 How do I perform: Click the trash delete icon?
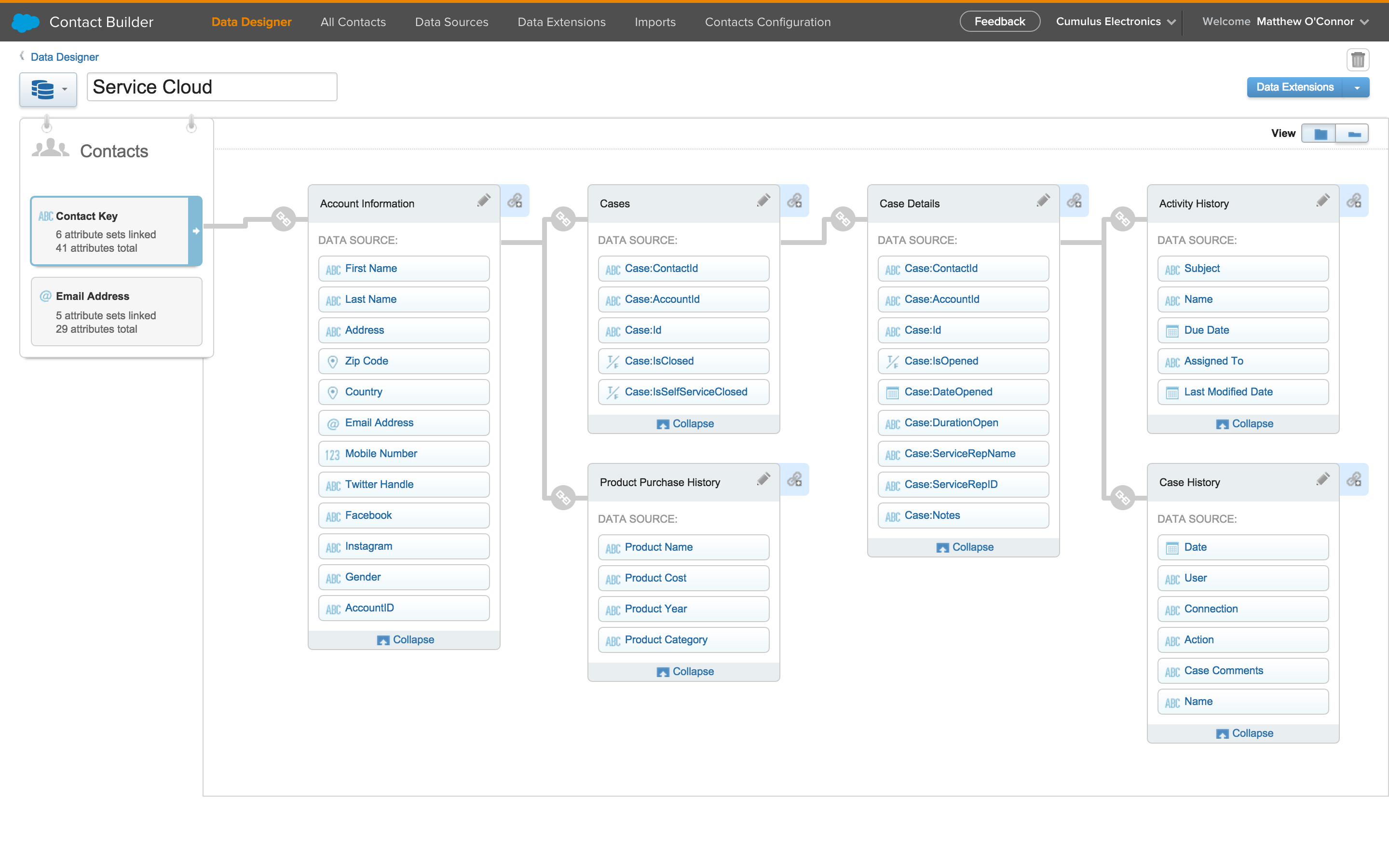(x=1358, y=60)
